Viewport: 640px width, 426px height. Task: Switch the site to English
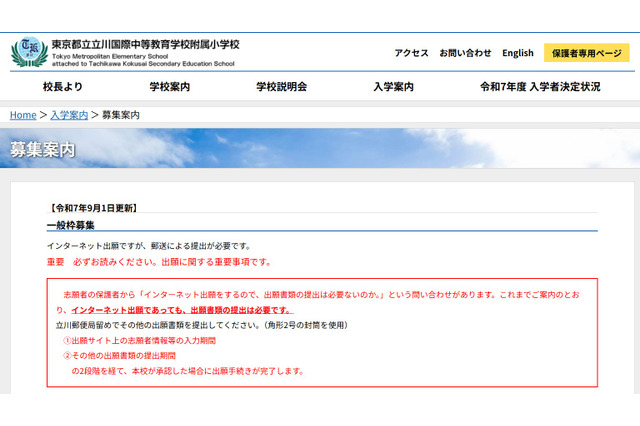[x=518, y=53]
